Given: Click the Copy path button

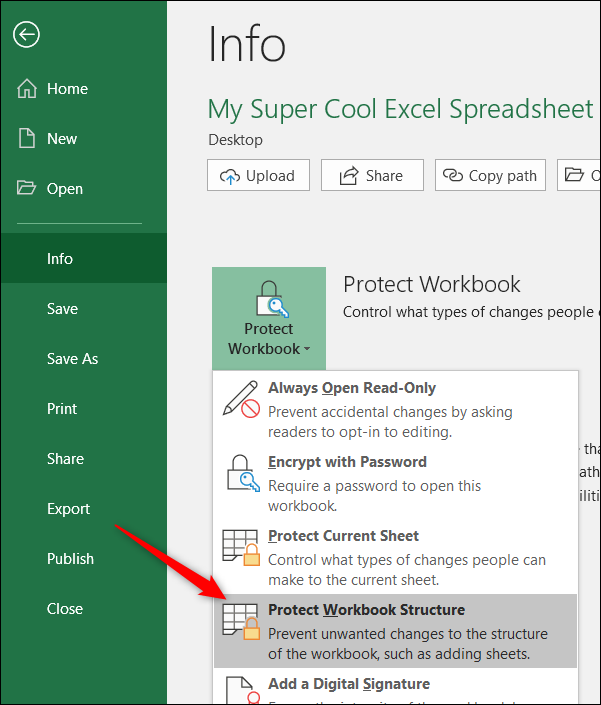Looking at the screenshot, I should tap(490, 175).
